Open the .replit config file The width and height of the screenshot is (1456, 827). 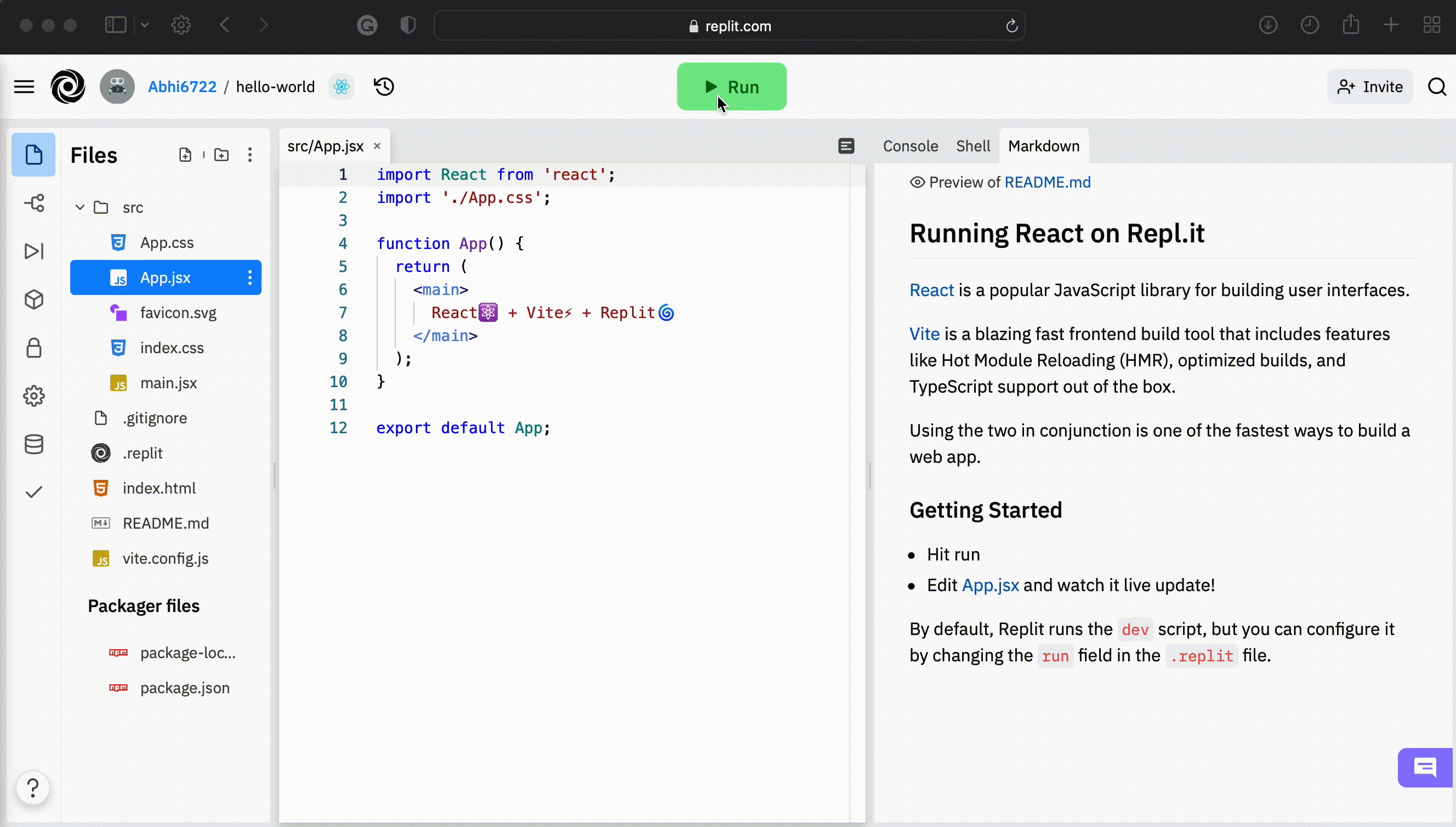[166, 453]
